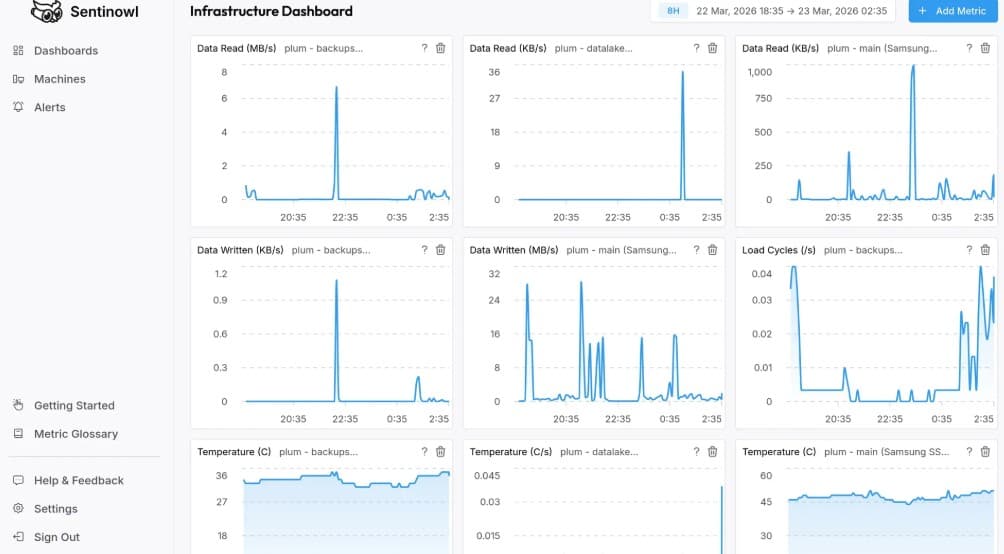
Task: Click Temperature (C/s) datalake chart title
Action: (510, 452)
